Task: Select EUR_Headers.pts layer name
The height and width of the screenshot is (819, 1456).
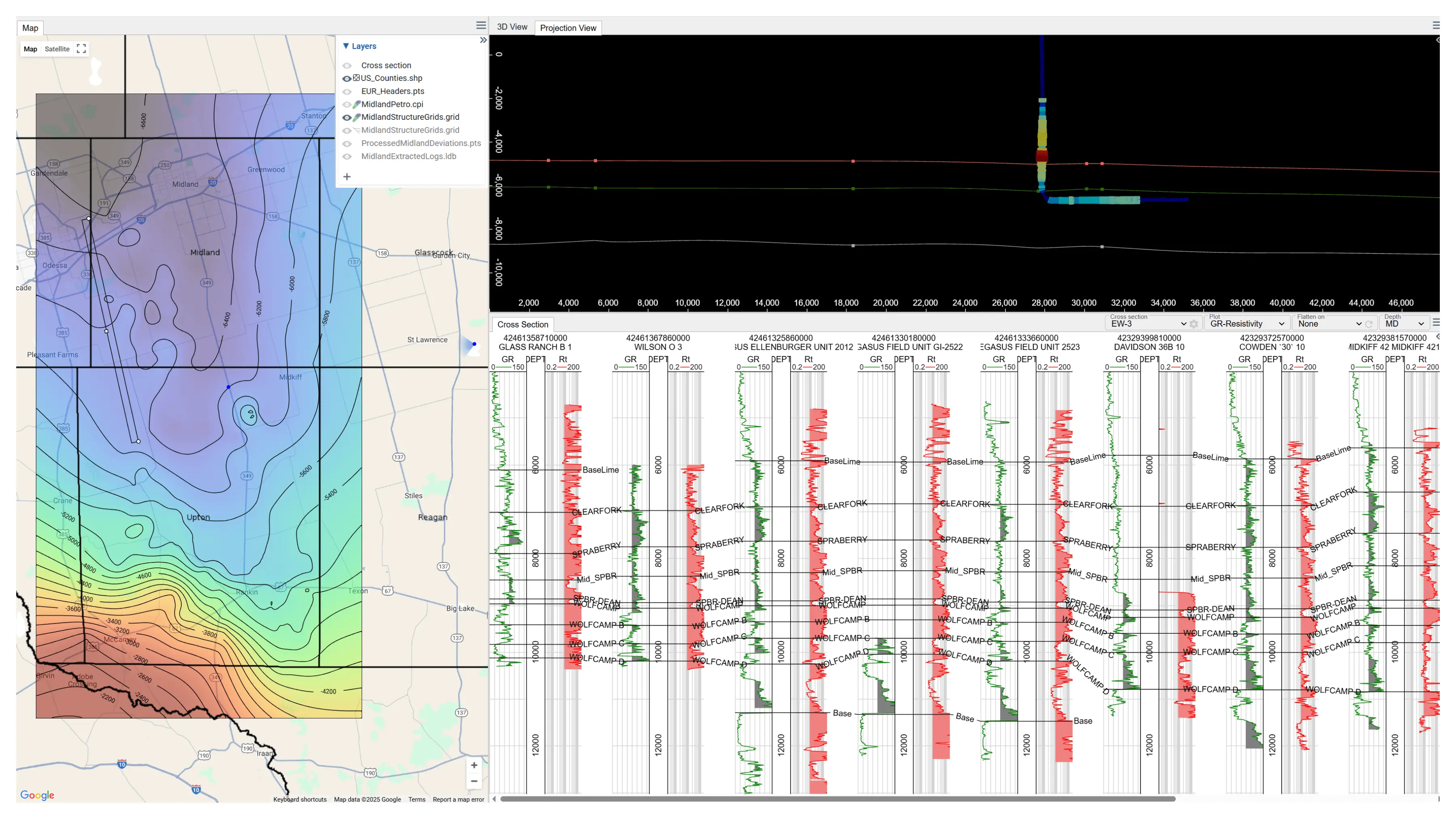Action: pyautogui.click(x=392, y=91)
